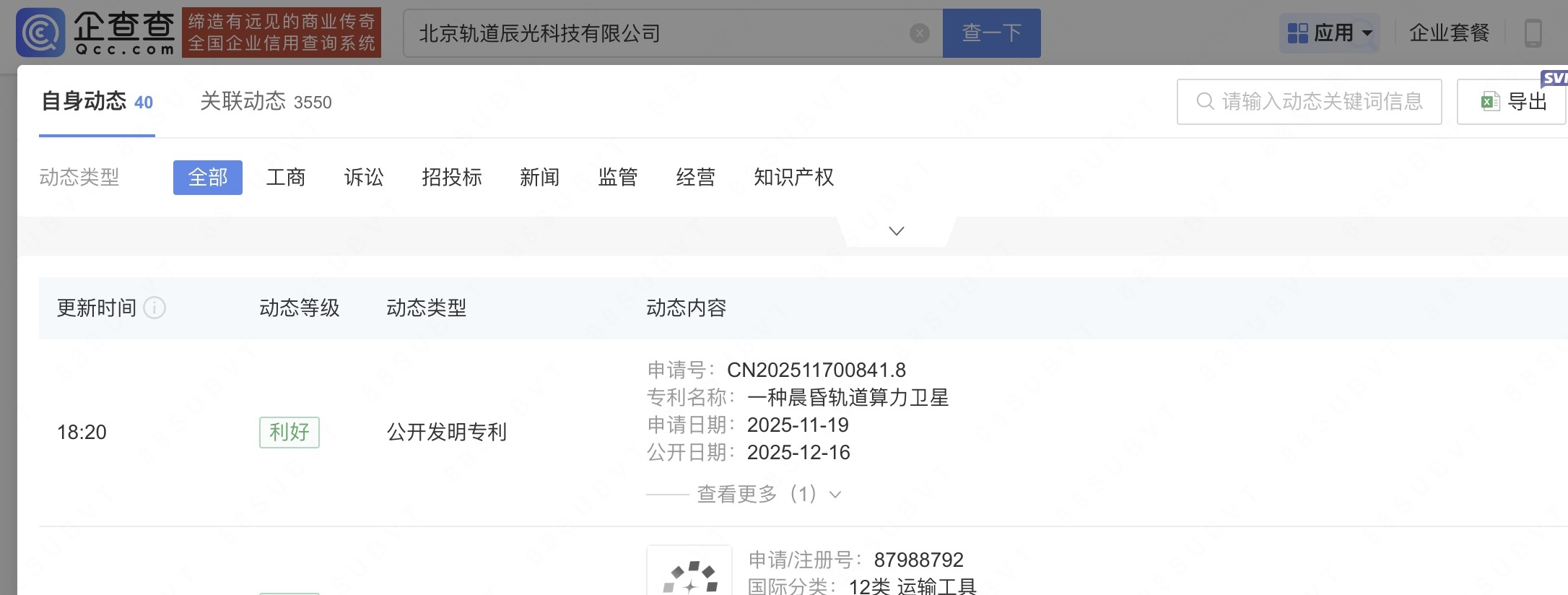Image resolution: width=1568 pixels, height=595 pixels.
Task: Switch to the 自身动态 tab
Action: [x=97, y=102]
